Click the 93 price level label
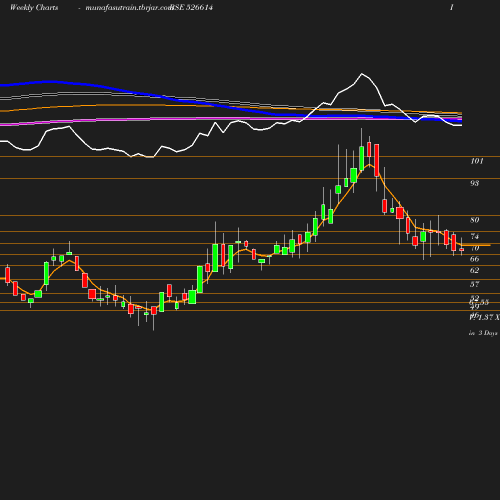500x500 pixels. (475, 183)
